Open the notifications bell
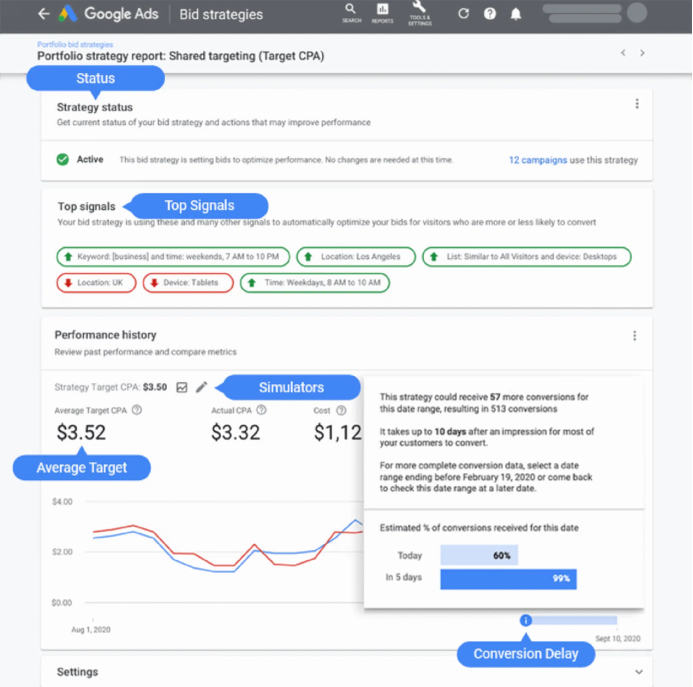This screenshot has height=687, width=693. click(516, 14)
